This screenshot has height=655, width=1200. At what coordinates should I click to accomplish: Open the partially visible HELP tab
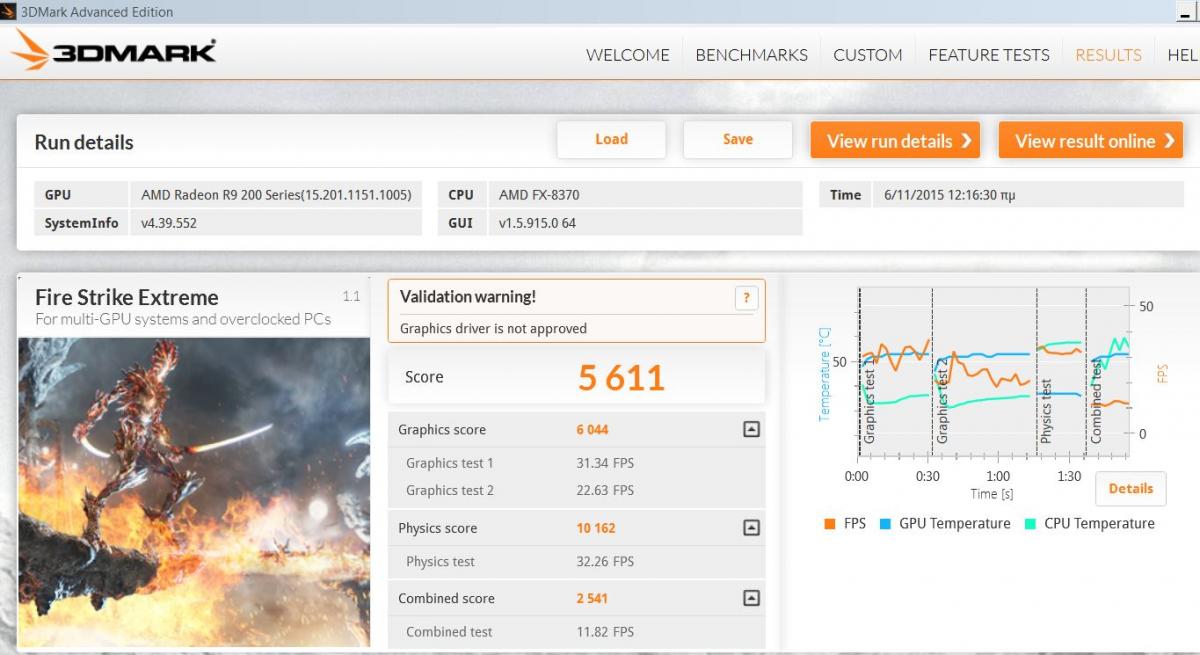pyautogui.click(x=1183, y=55)
